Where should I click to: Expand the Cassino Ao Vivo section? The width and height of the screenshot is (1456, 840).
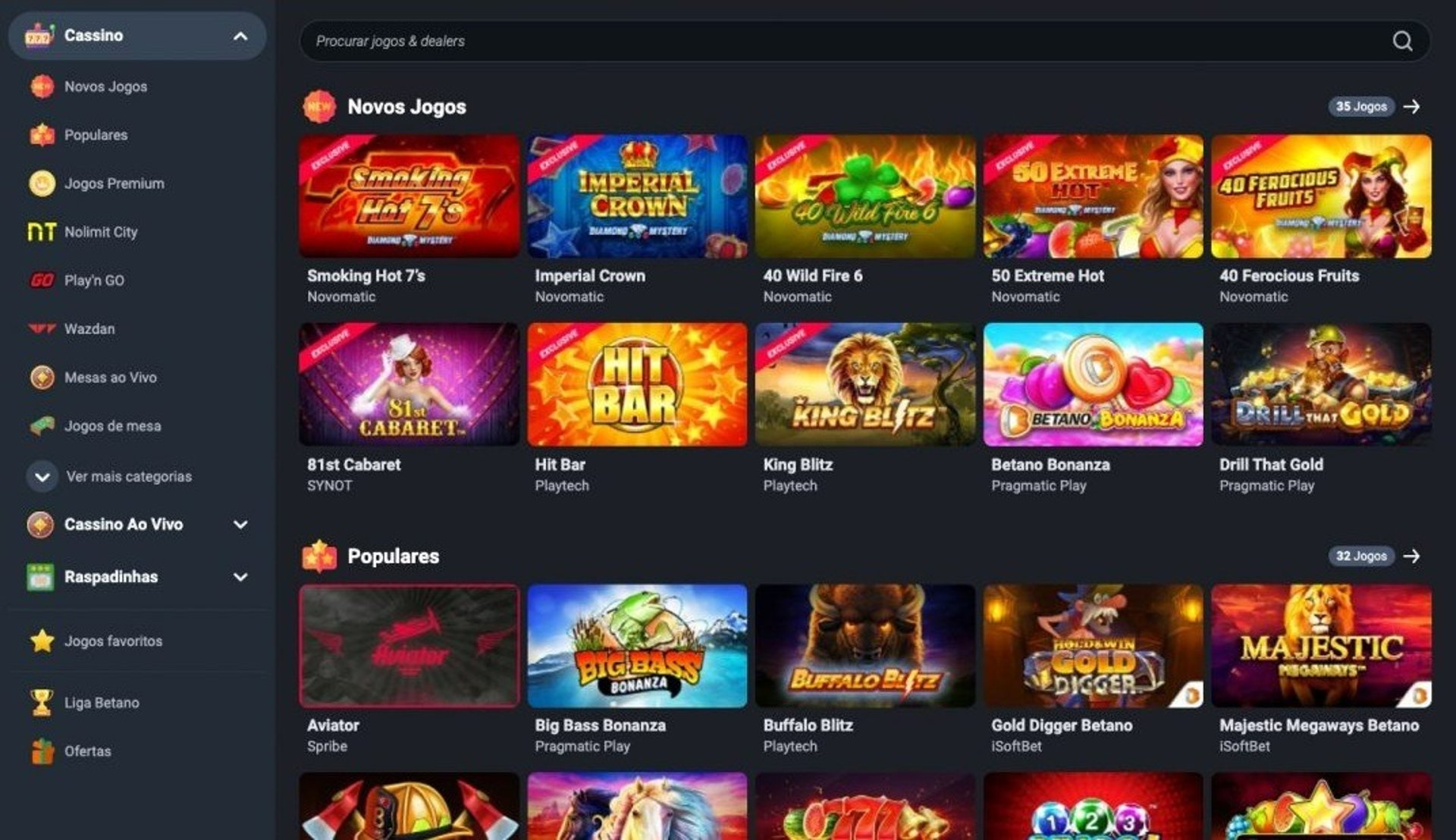point(137,524)
